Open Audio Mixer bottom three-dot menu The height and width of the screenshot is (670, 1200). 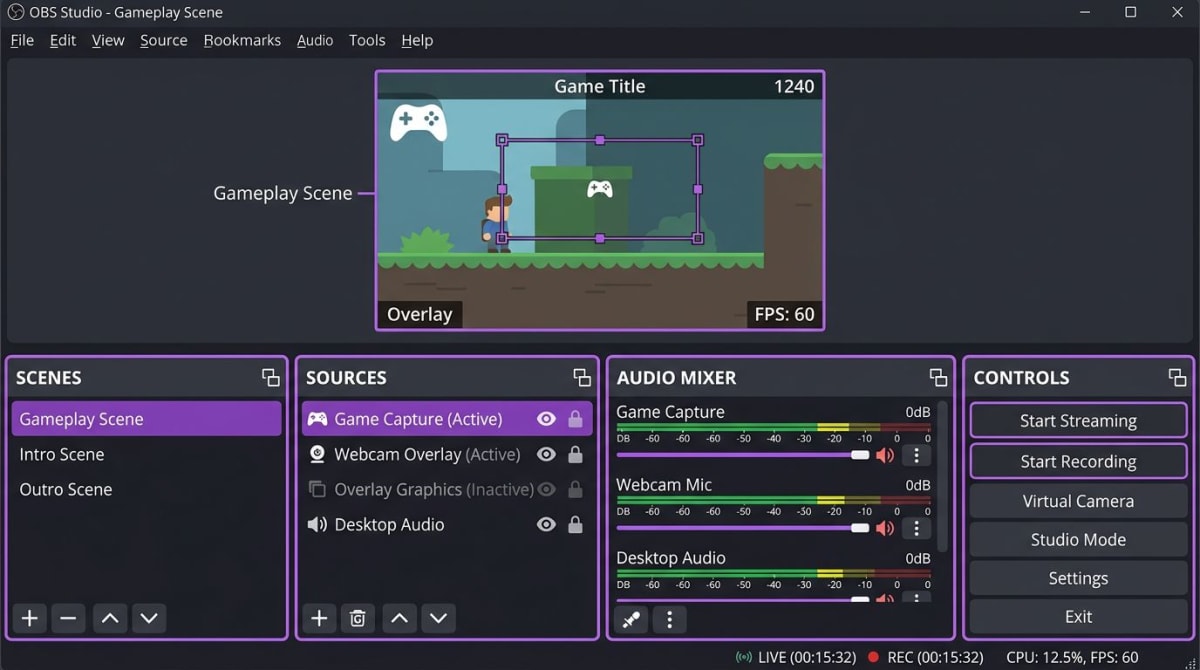[669, 619]
